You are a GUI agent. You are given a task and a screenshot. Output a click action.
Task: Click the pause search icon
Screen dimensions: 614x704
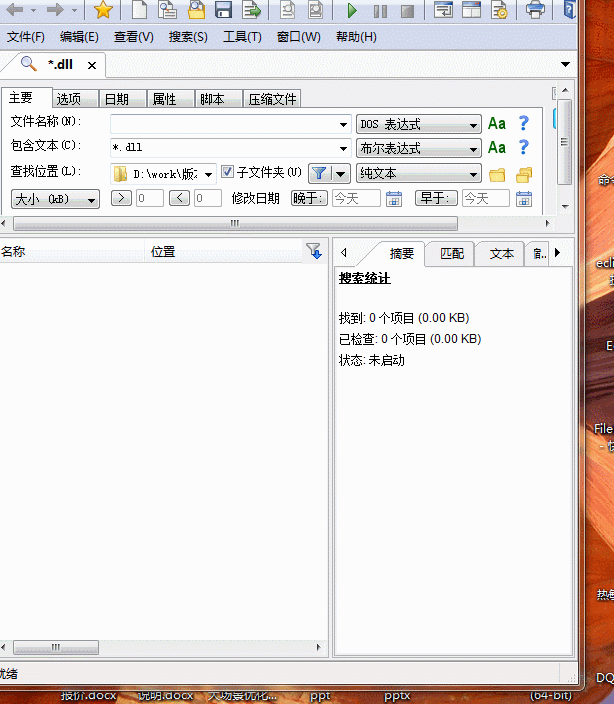coord(380,11)
